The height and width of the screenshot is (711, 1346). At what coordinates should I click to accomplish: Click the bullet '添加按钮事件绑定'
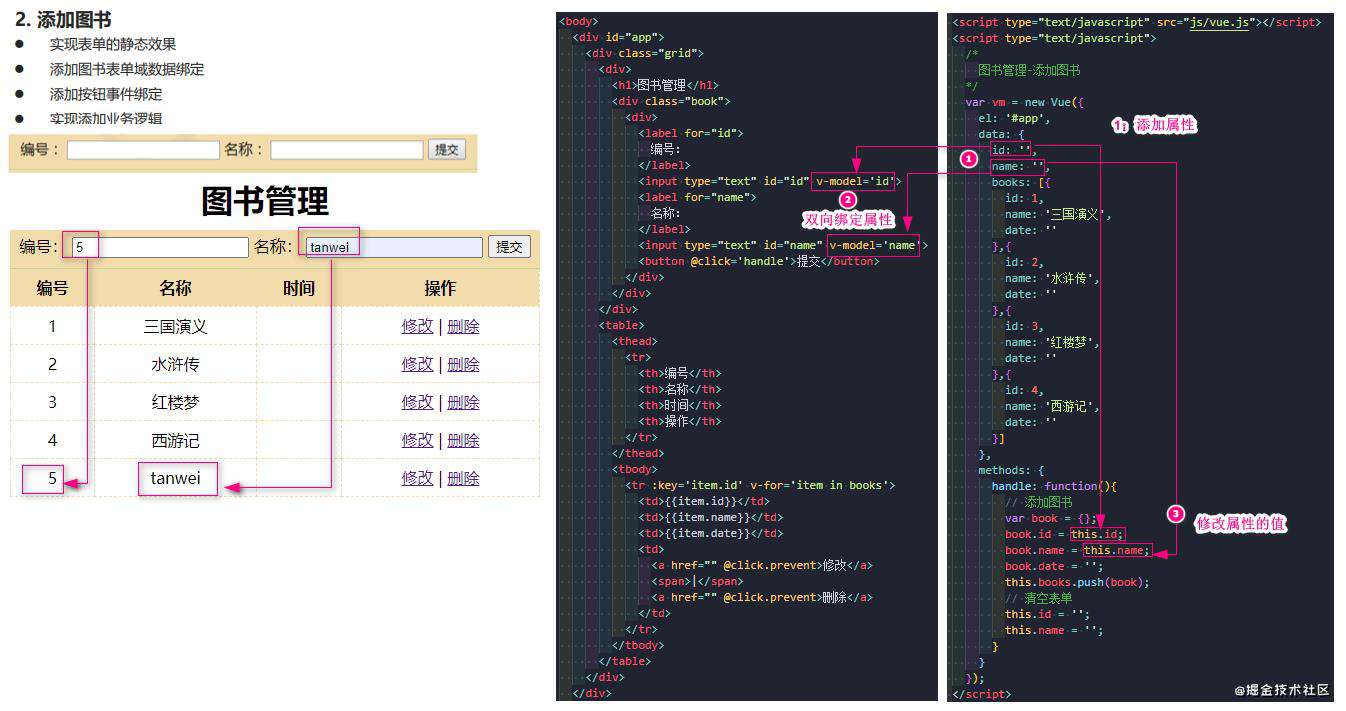(106, 94)
